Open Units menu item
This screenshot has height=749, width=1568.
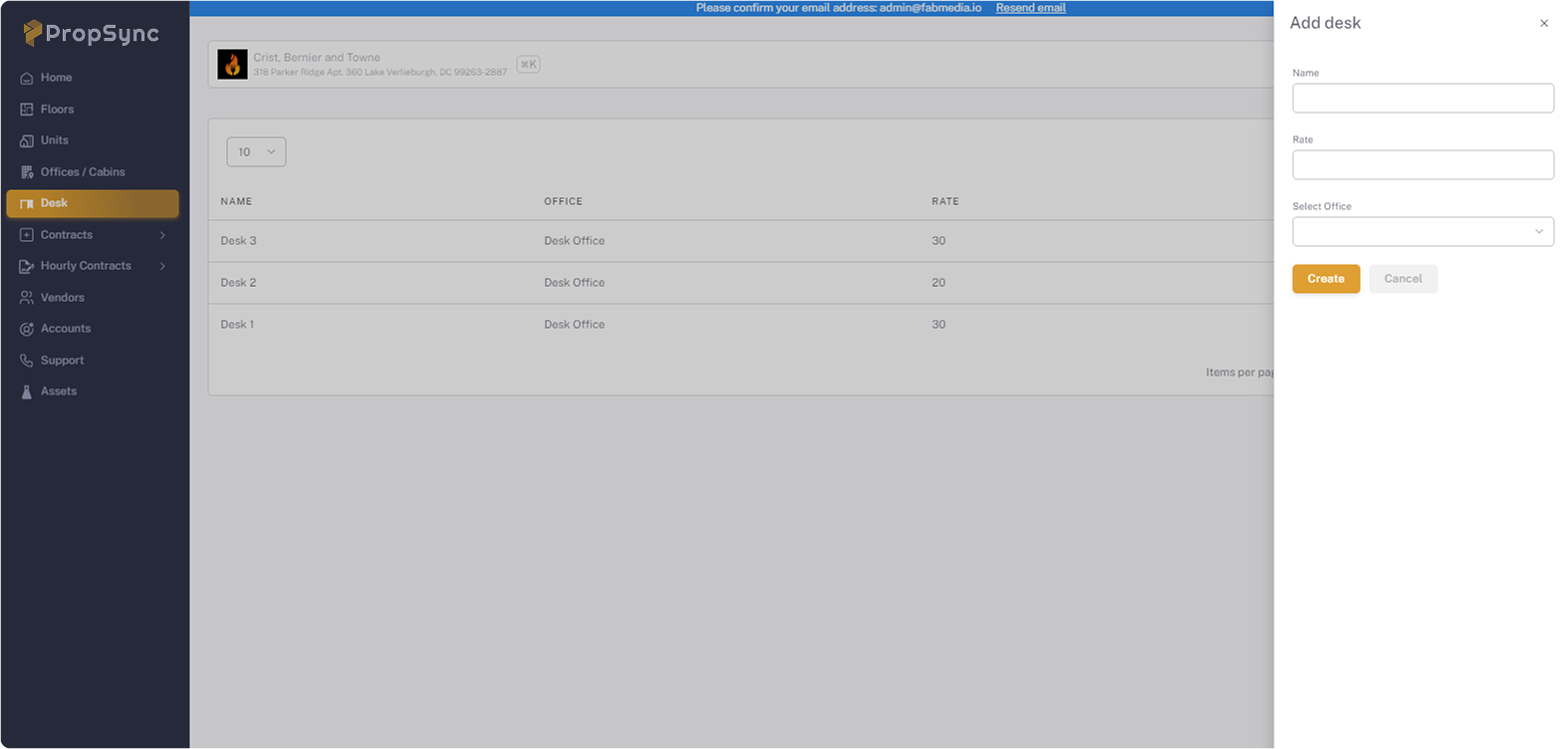(55, 140)
